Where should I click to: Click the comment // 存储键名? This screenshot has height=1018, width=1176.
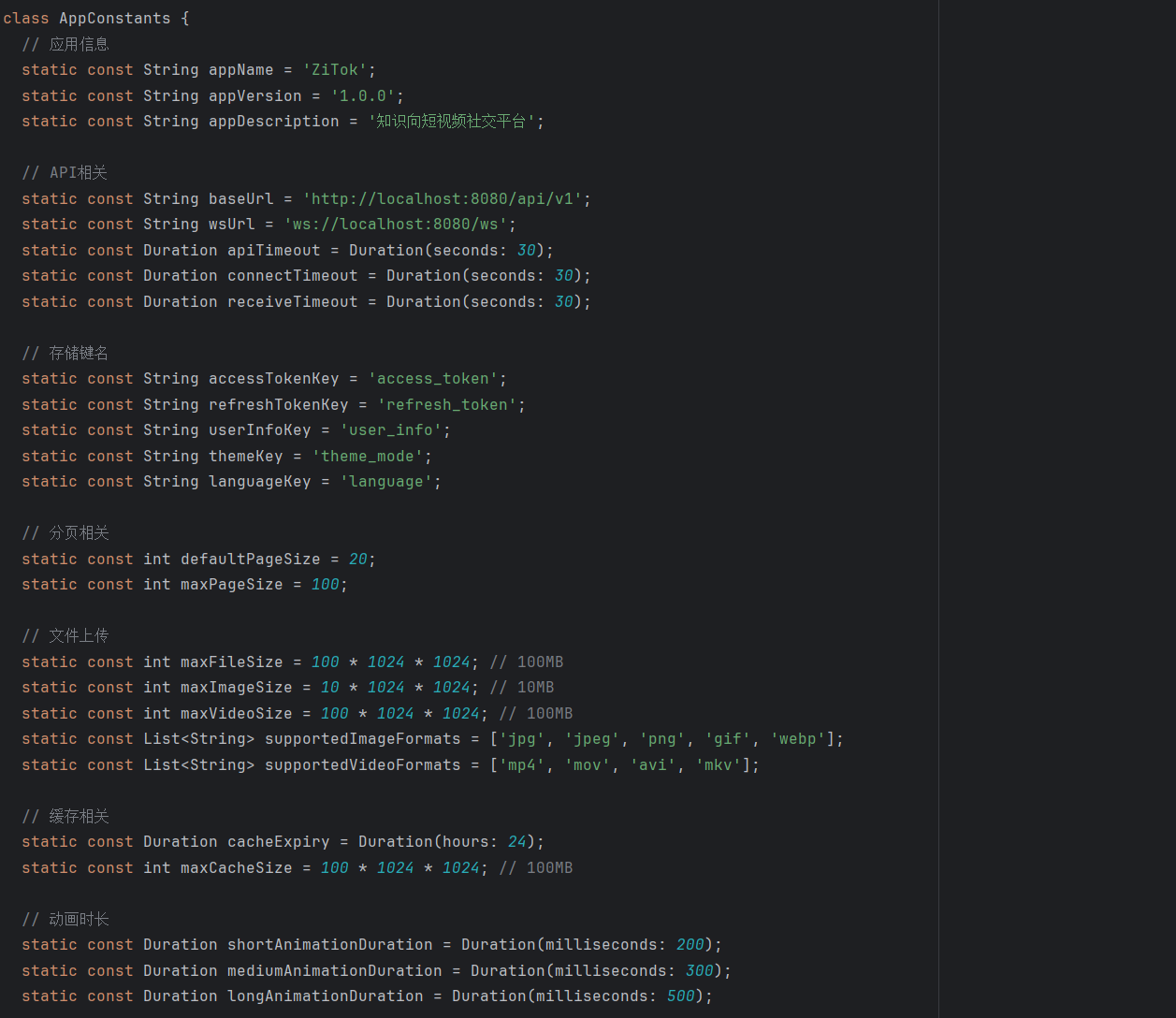pos(65,354)
